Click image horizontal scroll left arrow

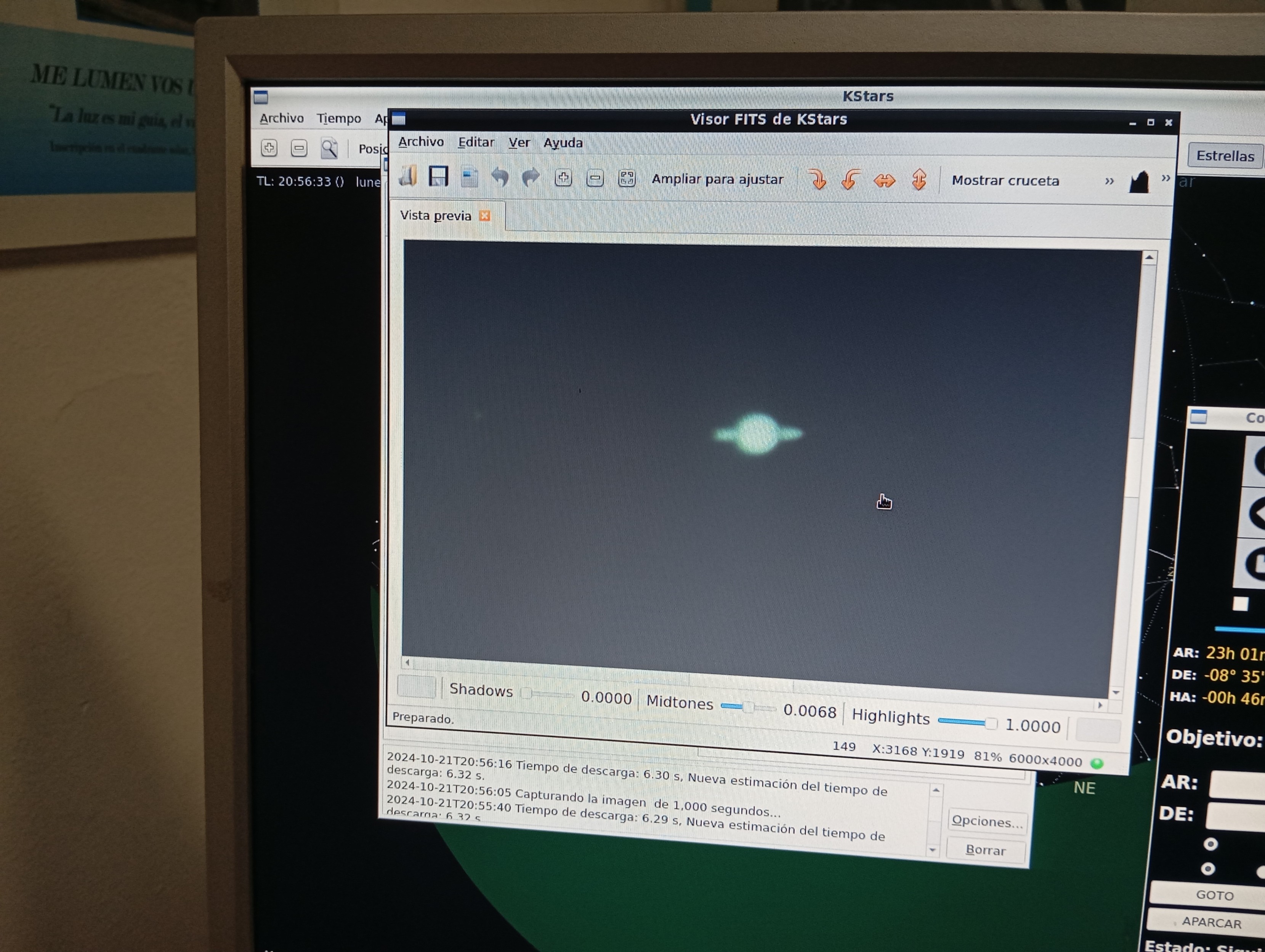[407, 663]
